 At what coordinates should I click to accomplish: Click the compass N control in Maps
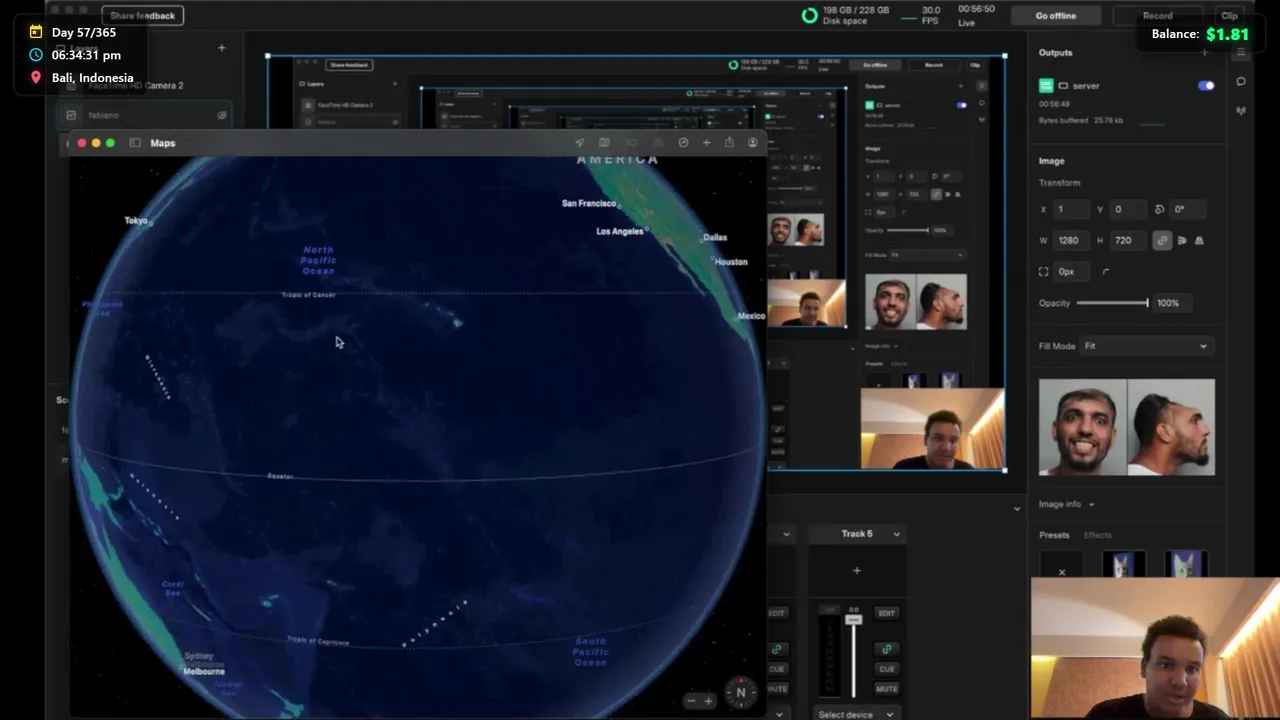coord(741,692)
